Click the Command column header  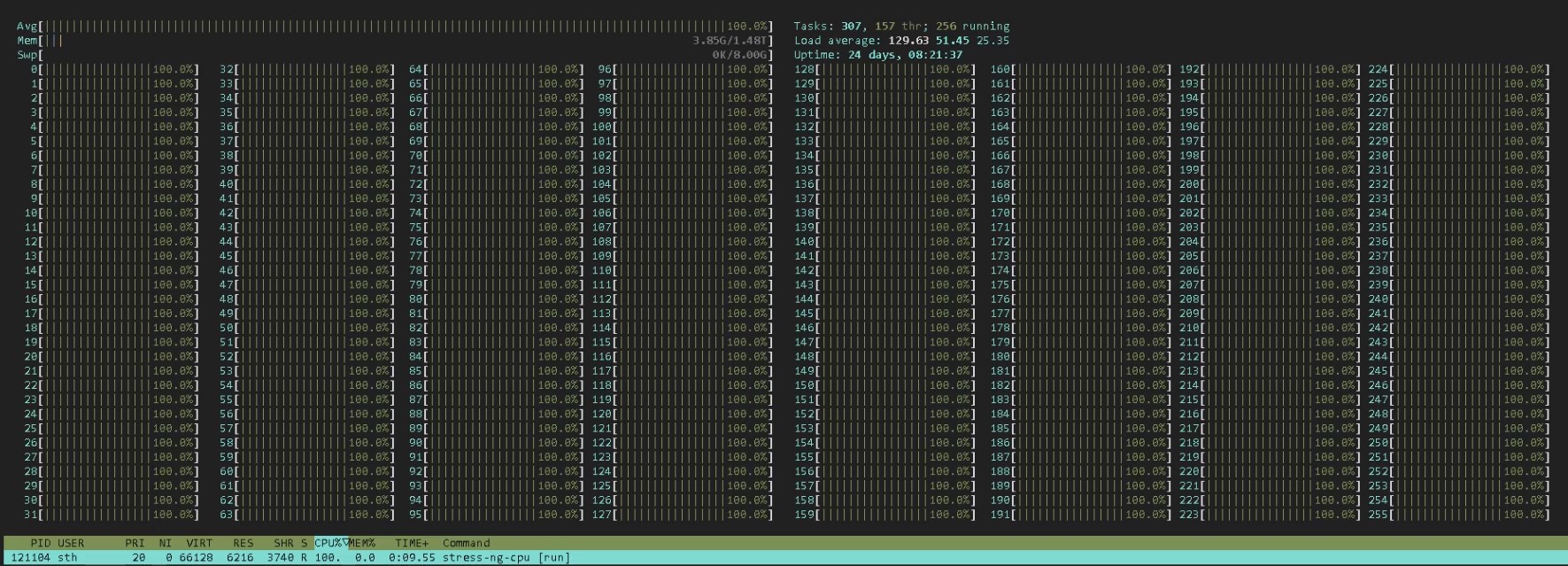pyautogui.click(x=466, y=543)
